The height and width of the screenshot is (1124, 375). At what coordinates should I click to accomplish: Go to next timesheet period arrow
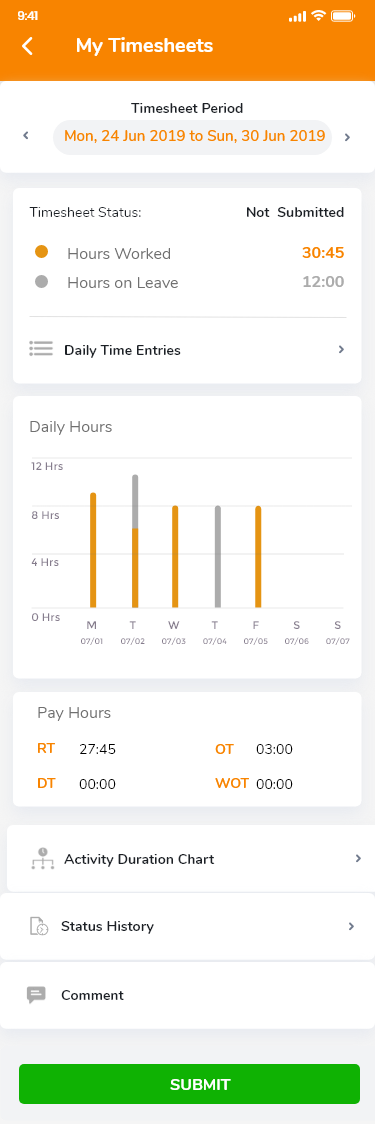[x=348, y=138]
